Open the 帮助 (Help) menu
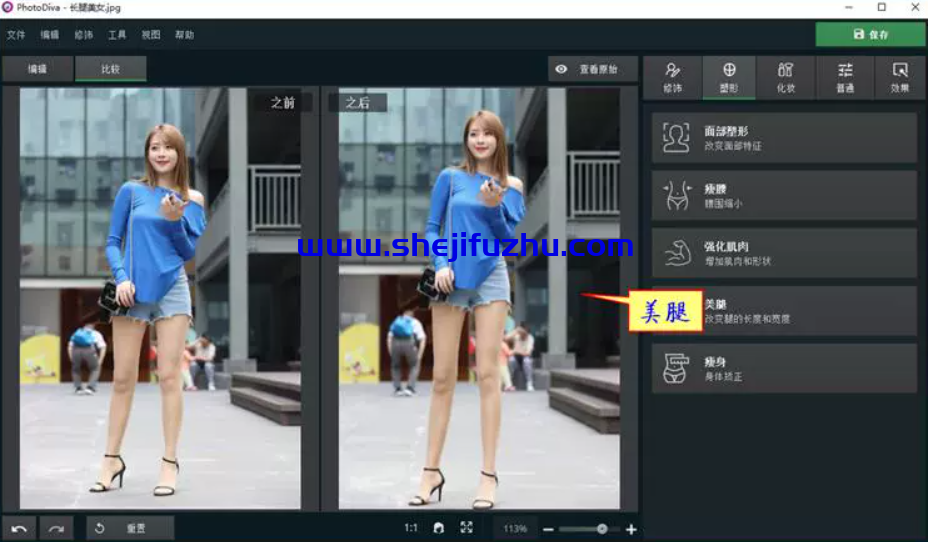Image resolution: width=928 pixels, height=542 pixels. coord(185,35)
